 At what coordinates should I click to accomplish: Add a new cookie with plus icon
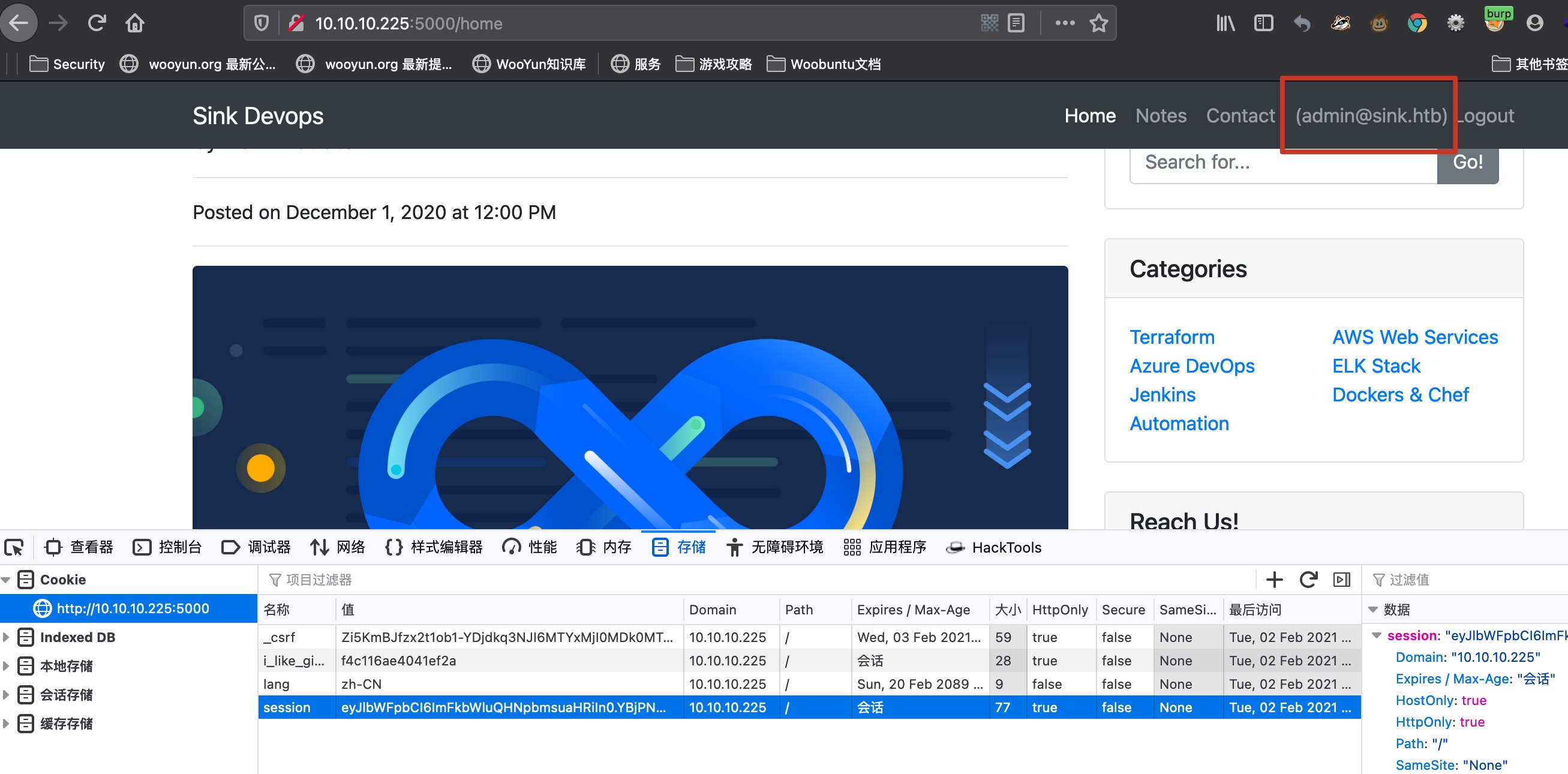click(1274, 579)
